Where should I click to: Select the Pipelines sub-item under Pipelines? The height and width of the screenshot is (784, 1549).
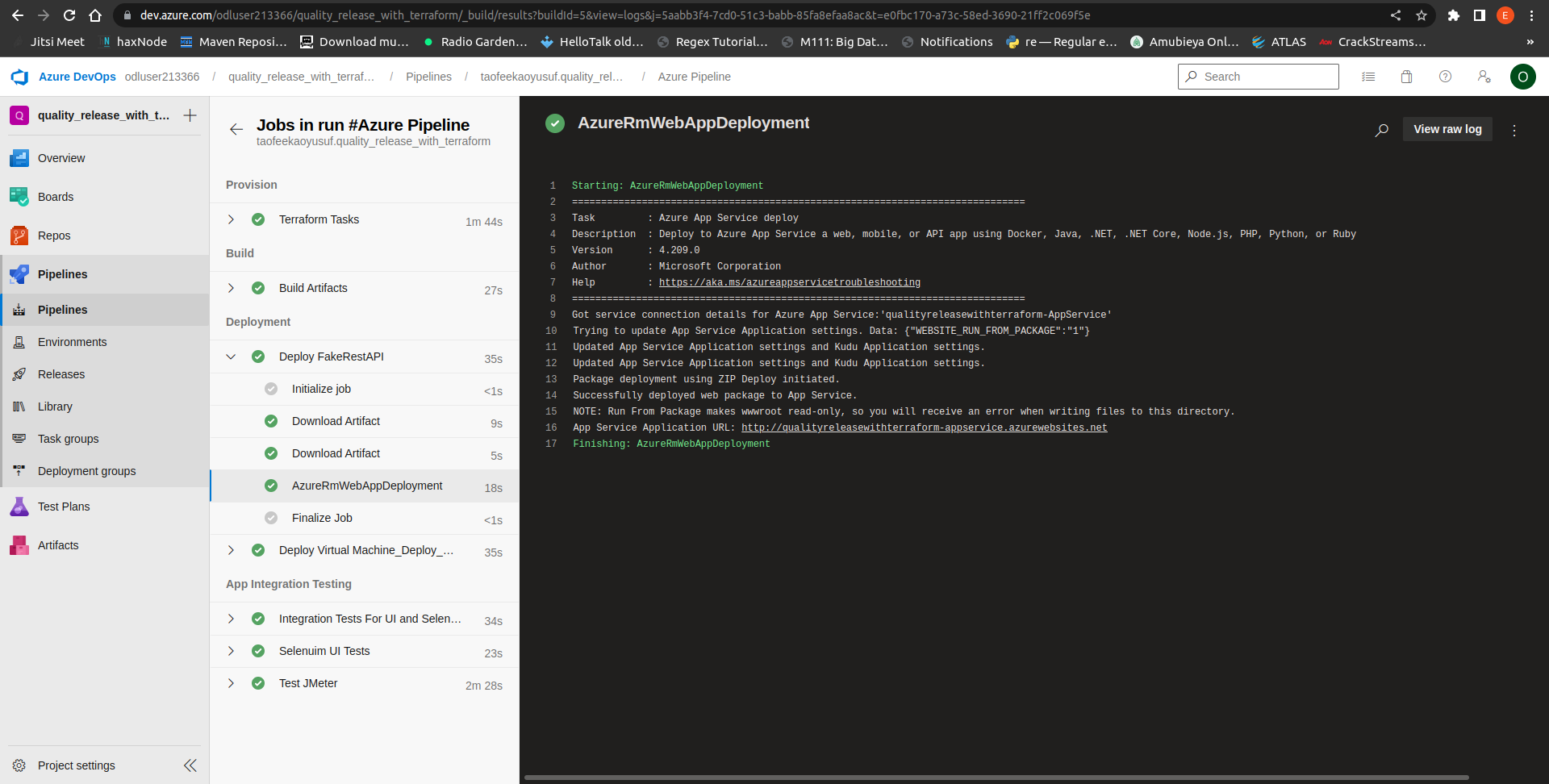tap(105, 310)
